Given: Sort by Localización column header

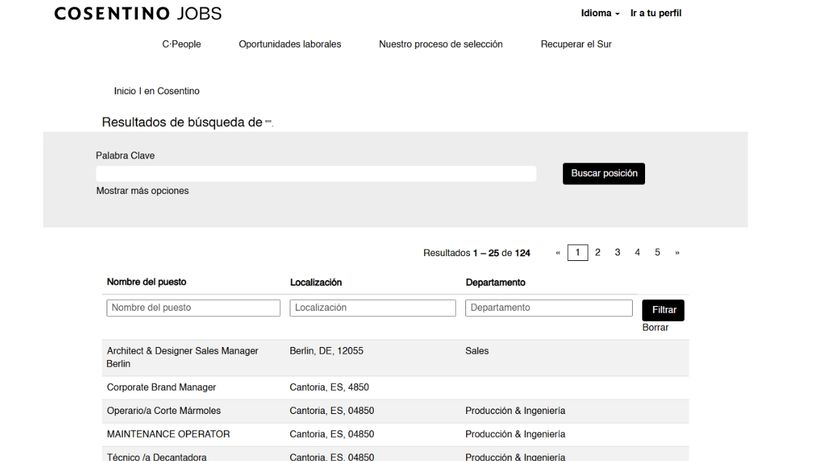Looking at the screenshot, I should (x=316, y=283).
